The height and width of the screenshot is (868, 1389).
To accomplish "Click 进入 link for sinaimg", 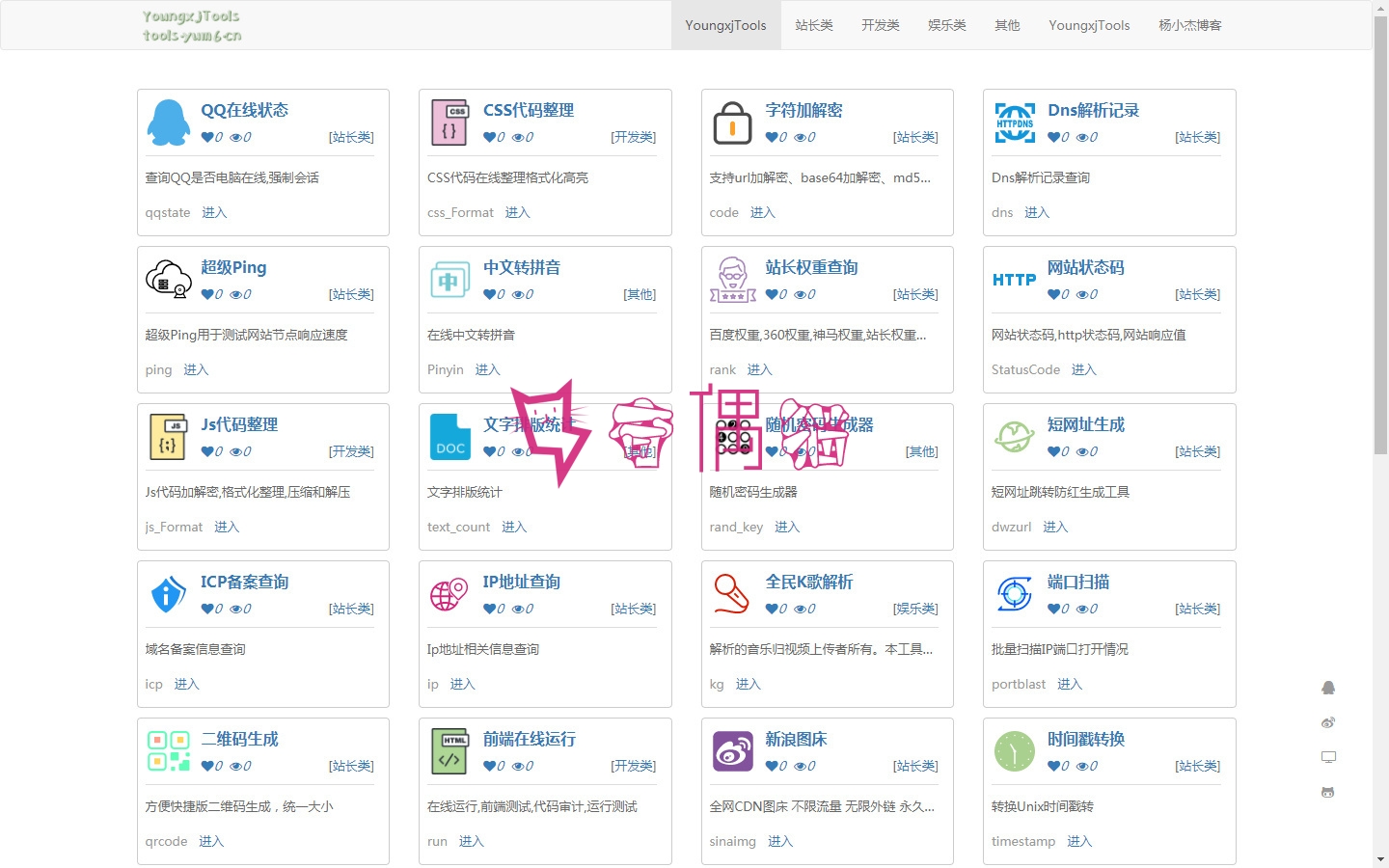I will (x=780, y=841).
